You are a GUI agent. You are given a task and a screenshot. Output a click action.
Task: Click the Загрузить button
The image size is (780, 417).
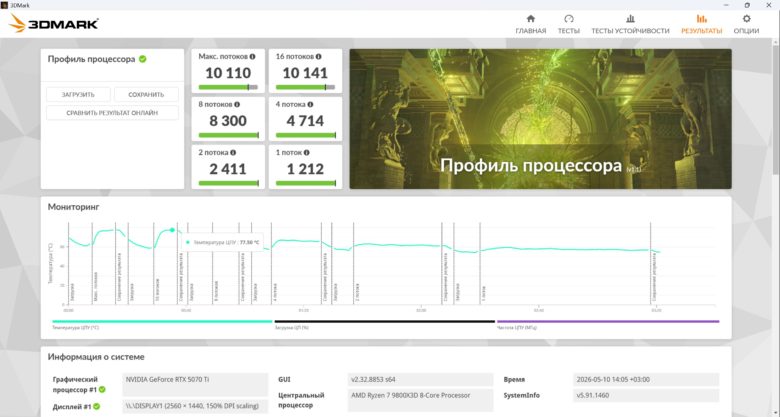point(78,95)
